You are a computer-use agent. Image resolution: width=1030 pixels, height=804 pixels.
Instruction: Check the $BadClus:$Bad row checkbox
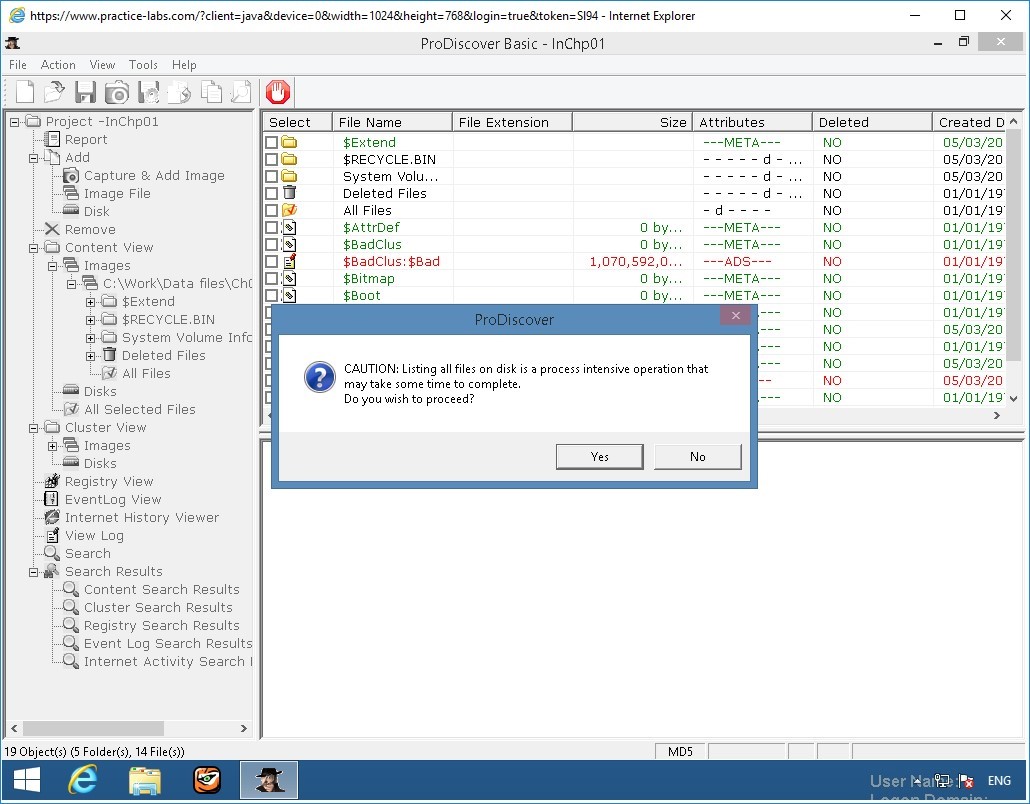click(271, 261)
